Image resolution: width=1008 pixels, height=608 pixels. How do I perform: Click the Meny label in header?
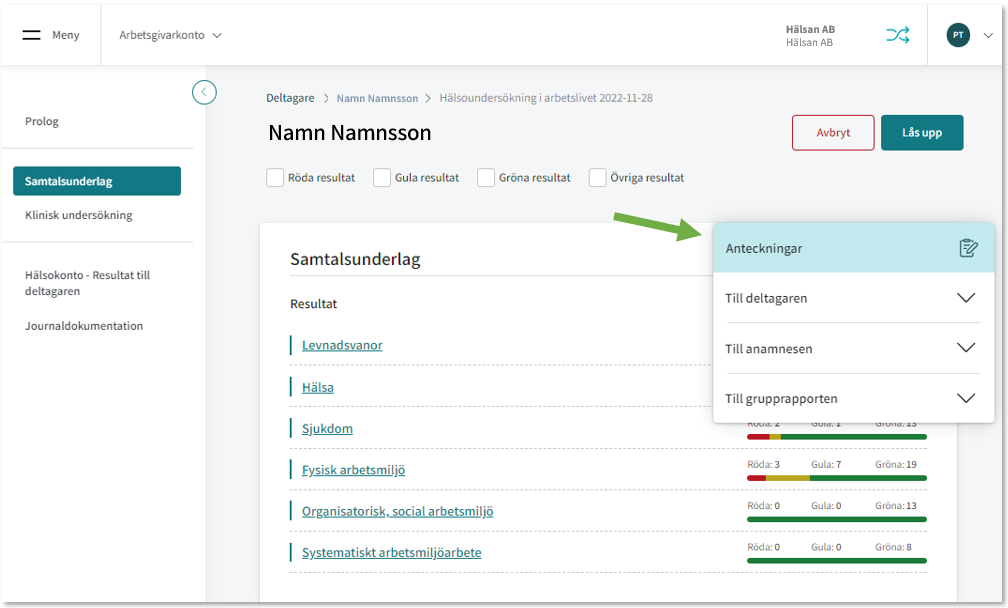tap(66, 35)
